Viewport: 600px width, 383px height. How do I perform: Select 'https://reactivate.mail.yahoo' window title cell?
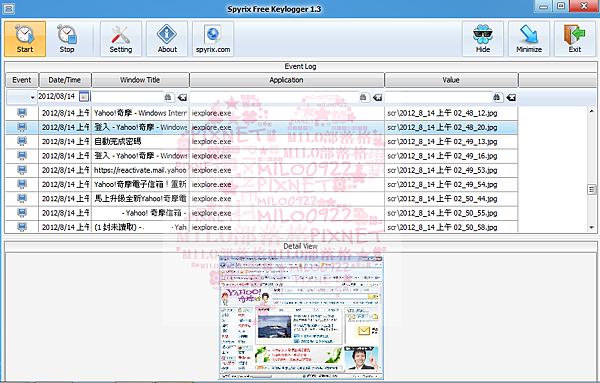140,170
